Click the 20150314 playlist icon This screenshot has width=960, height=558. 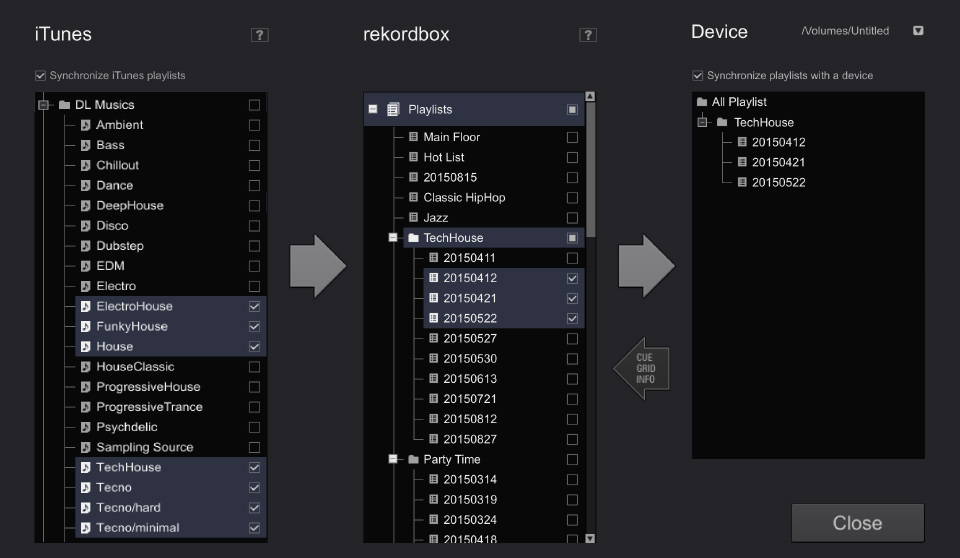(433, 479)
